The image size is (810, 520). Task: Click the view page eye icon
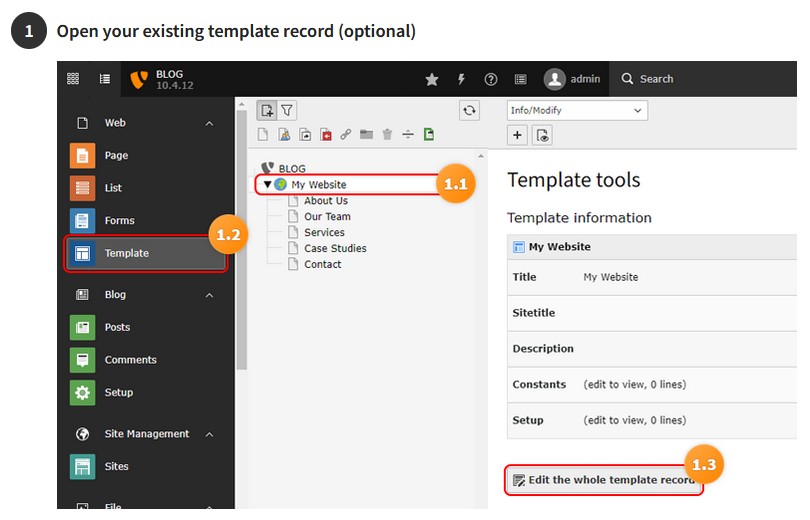point(542,136)
